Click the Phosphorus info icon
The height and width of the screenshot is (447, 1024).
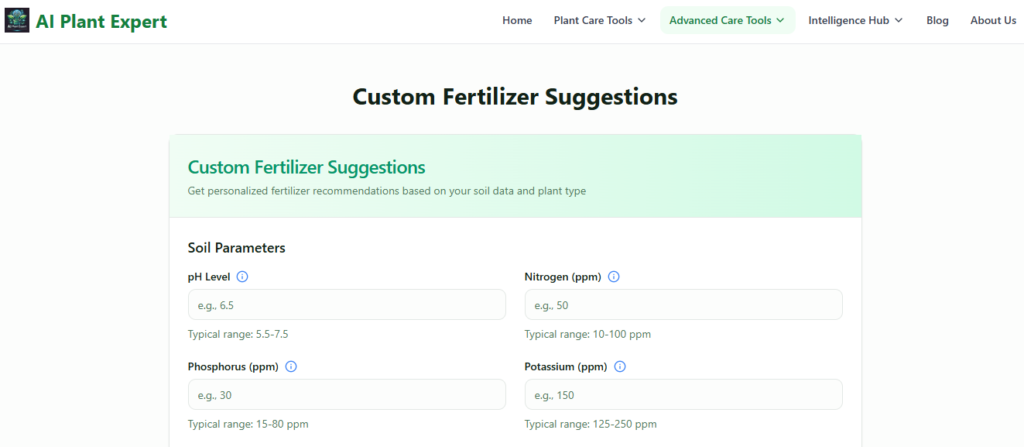tap(291, 366)
